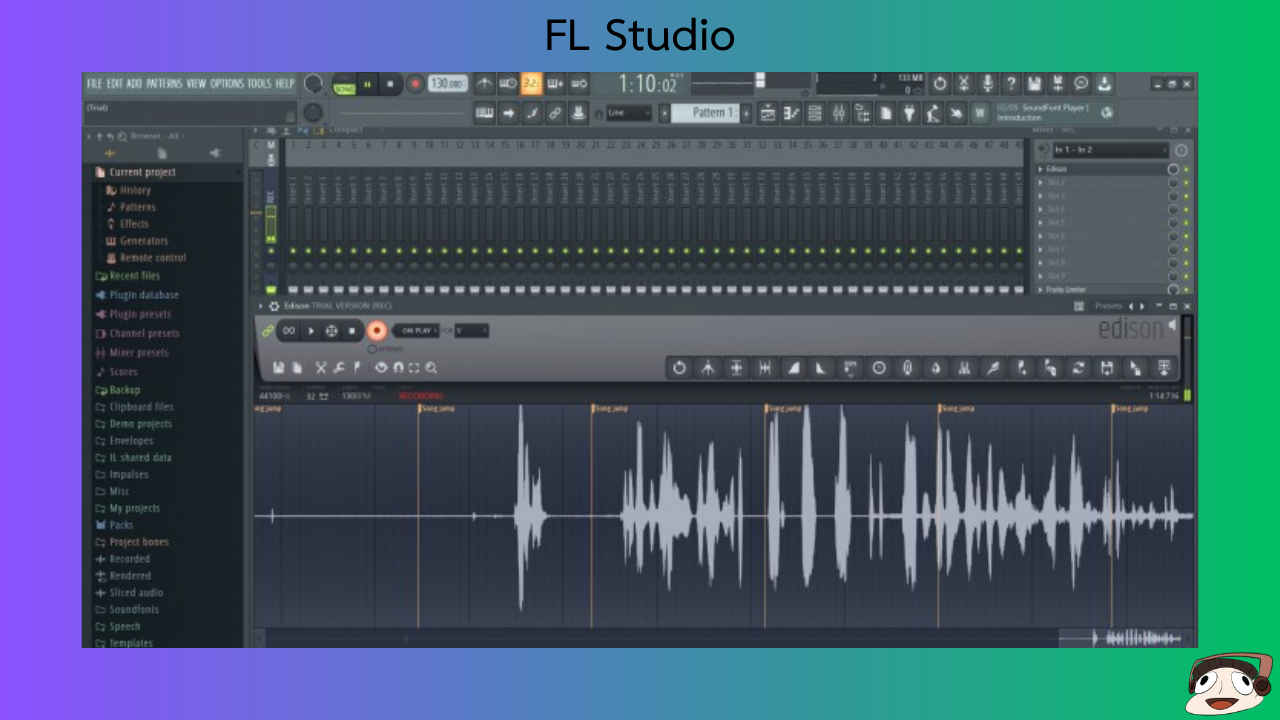Viewport: 1280px width, 720px height.
Task: Open the playlist view icon
Action: (768, 113)
